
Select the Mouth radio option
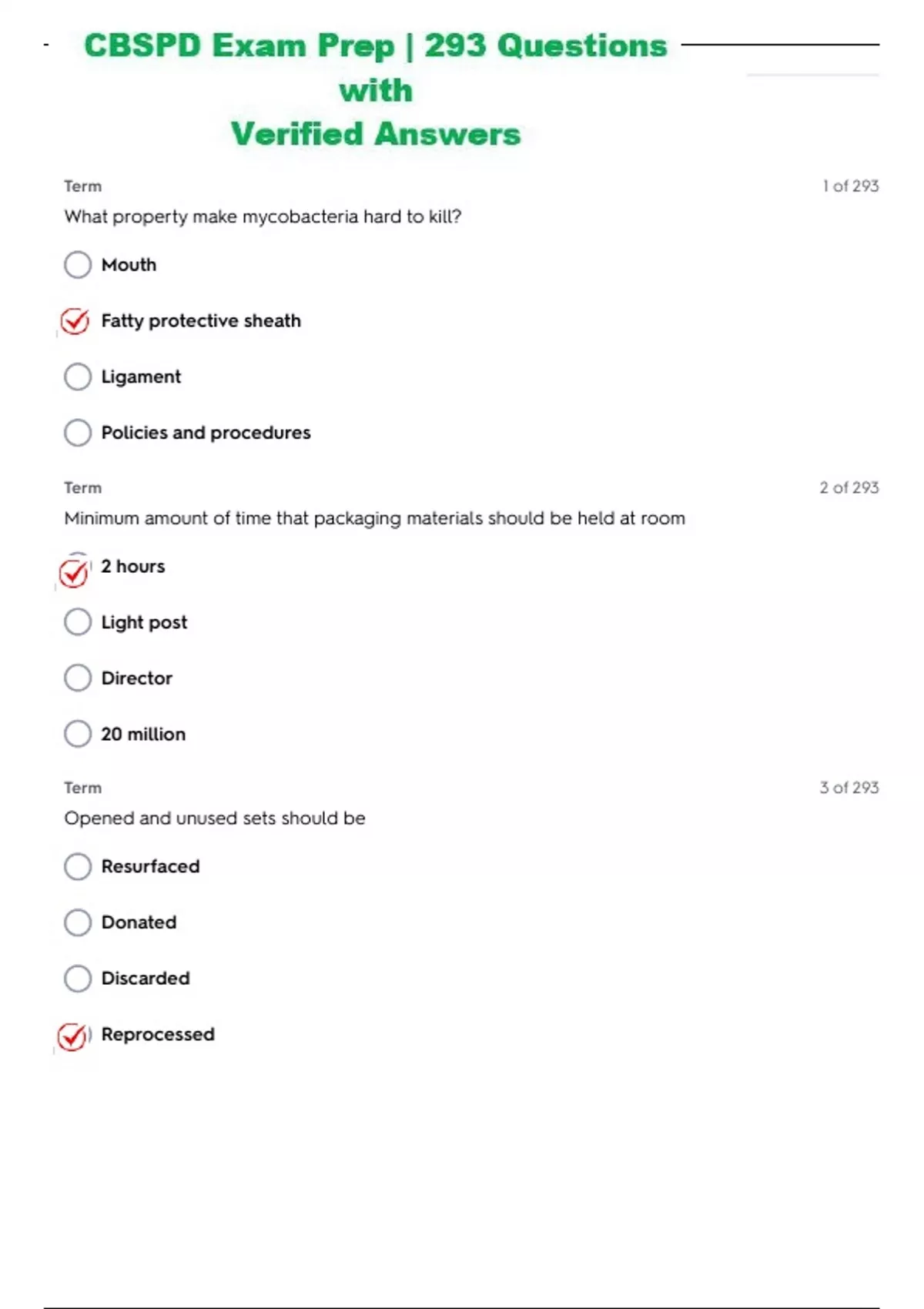78,265
